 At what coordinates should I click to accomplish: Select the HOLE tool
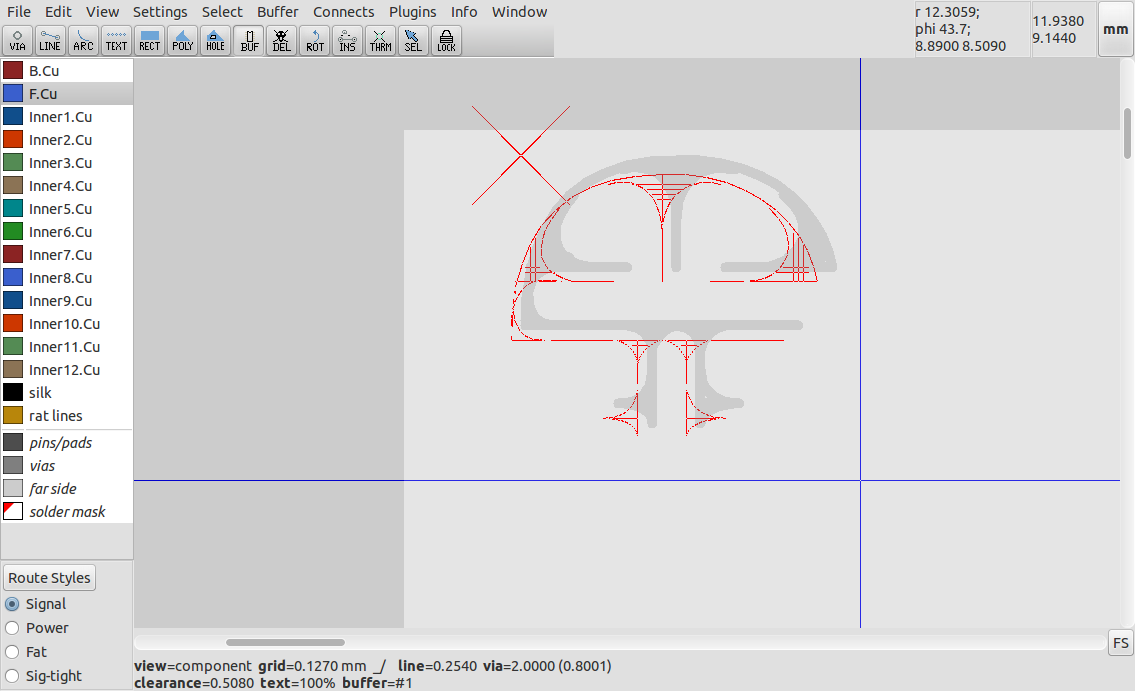(215, 40)
